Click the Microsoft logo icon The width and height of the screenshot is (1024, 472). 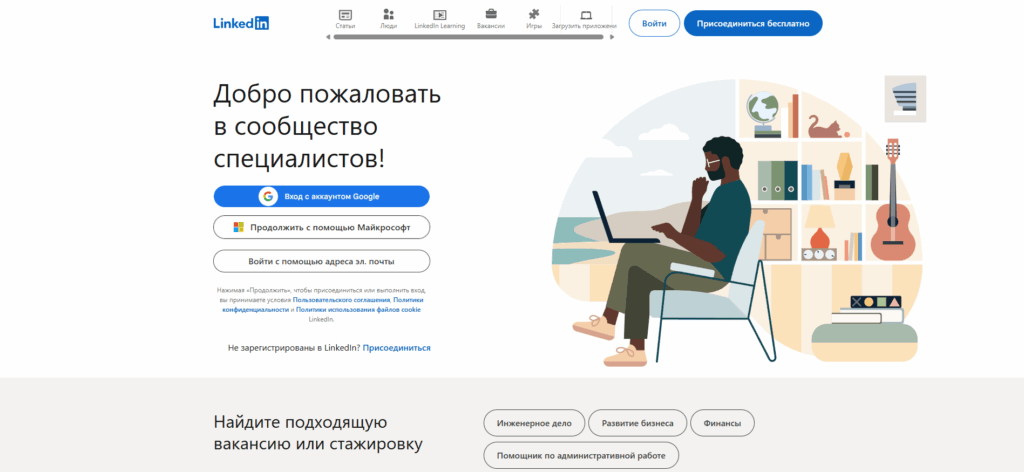(239, 227)
